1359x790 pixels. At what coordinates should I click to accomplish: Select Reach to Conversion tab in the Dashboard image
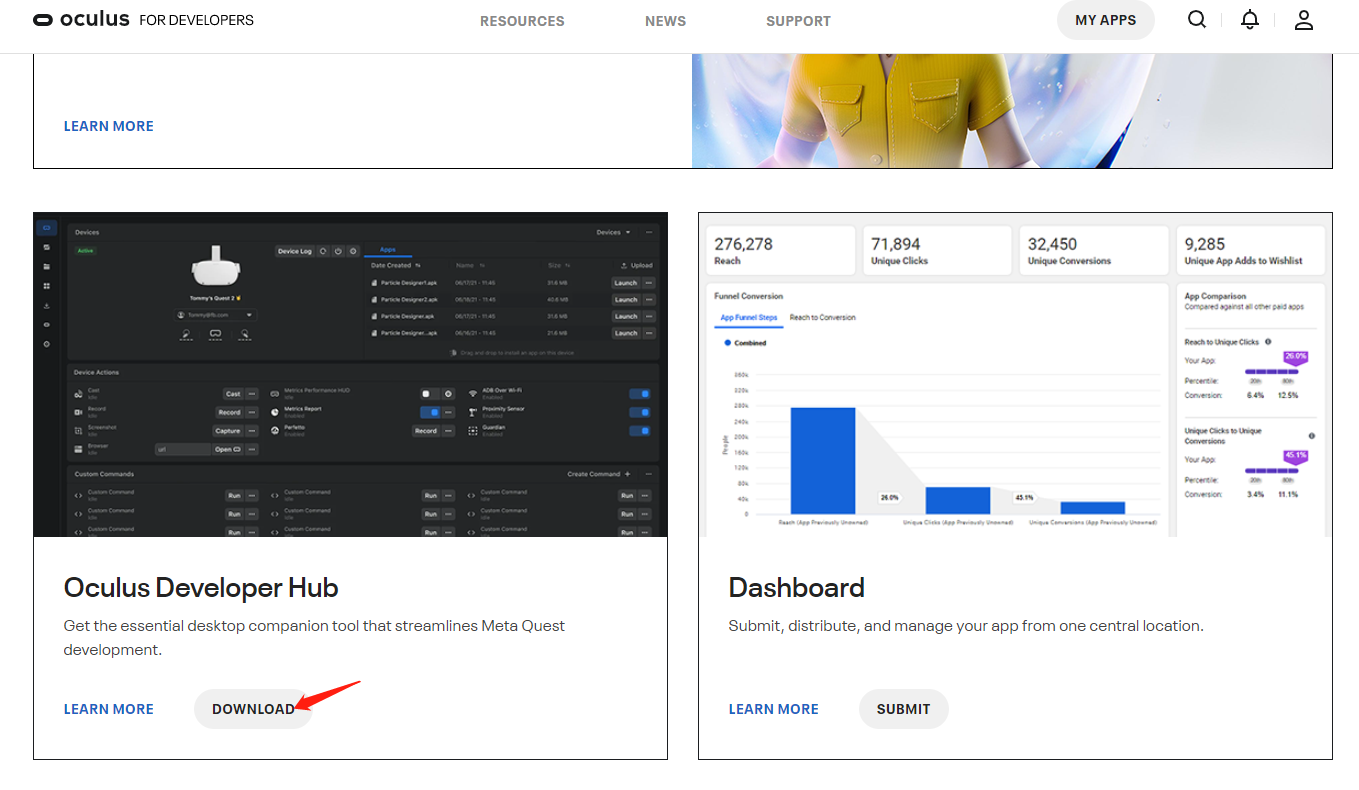(823, 318)
